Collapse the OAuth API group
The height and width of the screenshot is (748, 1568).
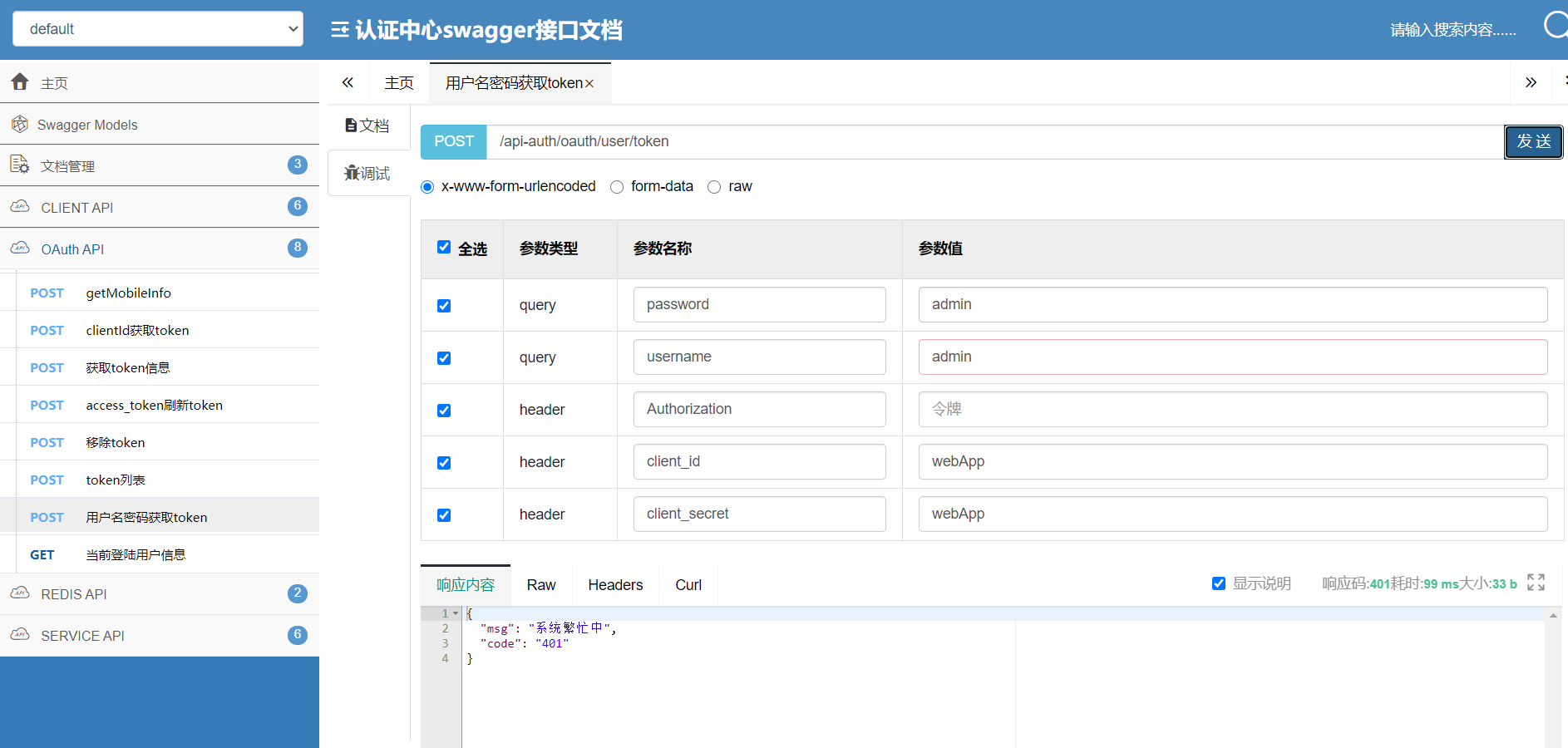click(x=160, y=249)
